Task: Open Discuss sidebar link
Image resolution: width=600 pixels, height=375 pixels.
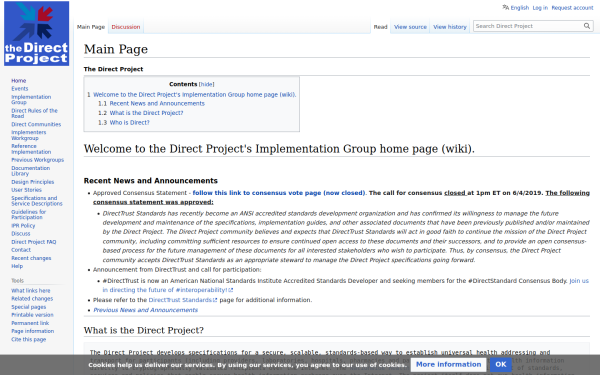Action: coord(21,234)
